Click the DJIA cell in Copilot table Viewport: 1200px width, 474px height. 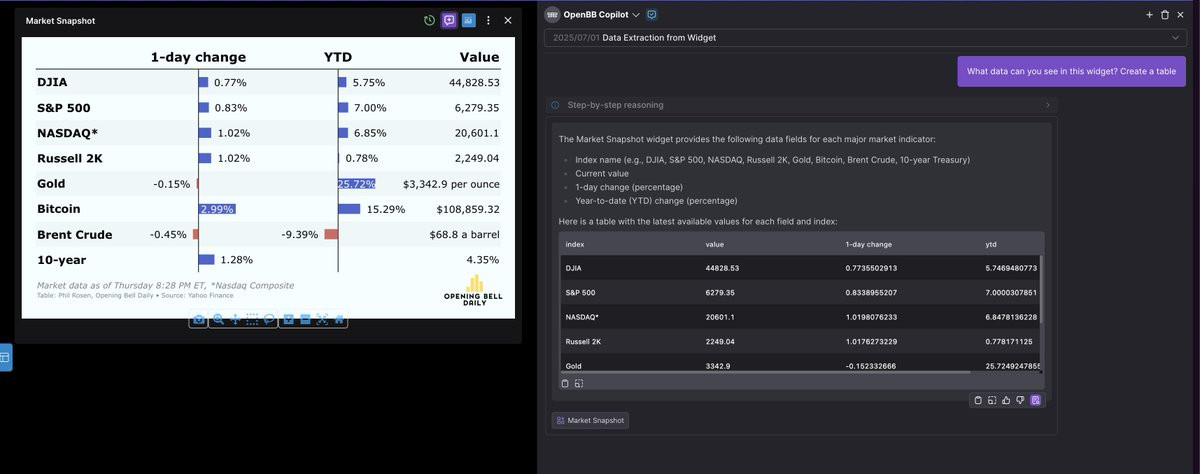573,268
